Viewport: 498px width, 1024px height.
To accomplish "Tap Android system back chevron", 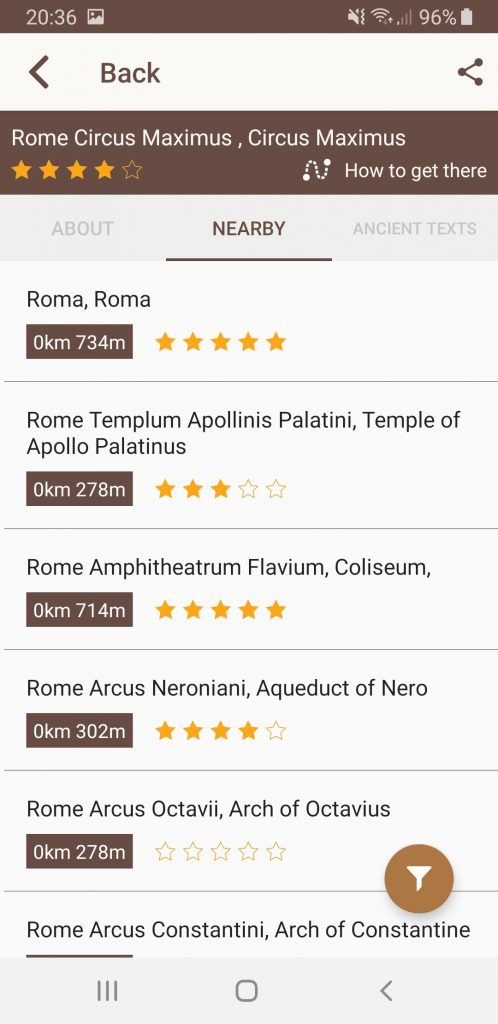I will click(x=386, y=991).
